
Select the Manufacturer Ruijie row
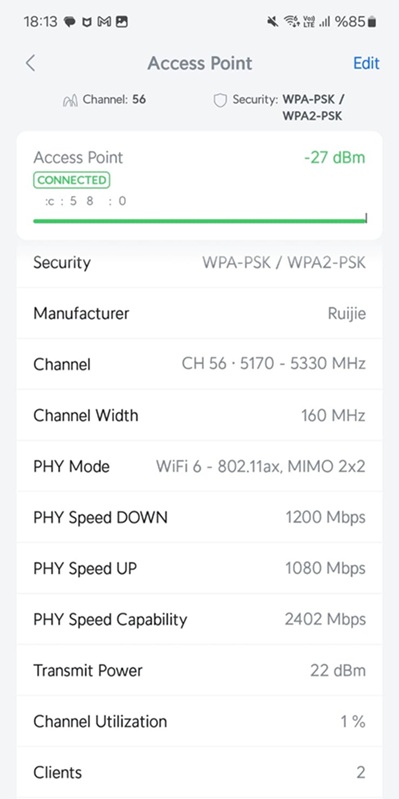point(200,313)
